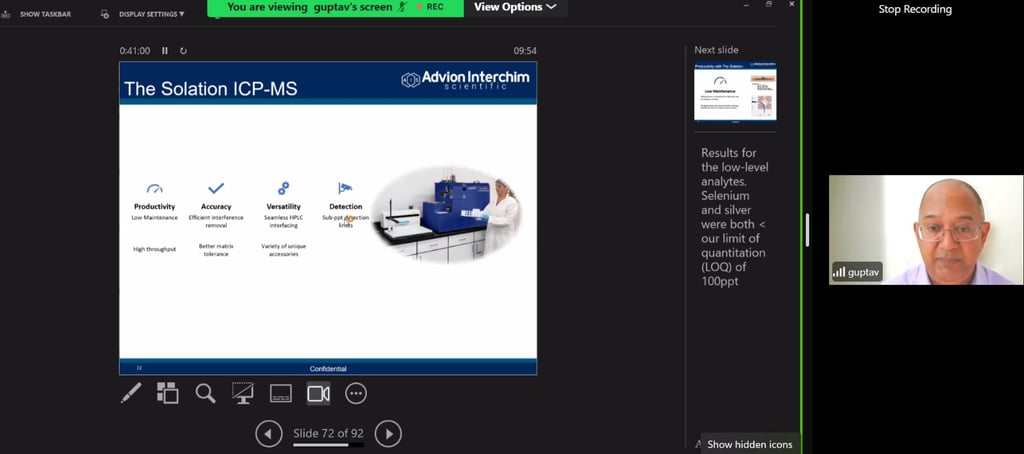The width and height of the screenshot is (1024, 454).
Task: Select the next slide thumbnail preview
Action: [735, 91]
